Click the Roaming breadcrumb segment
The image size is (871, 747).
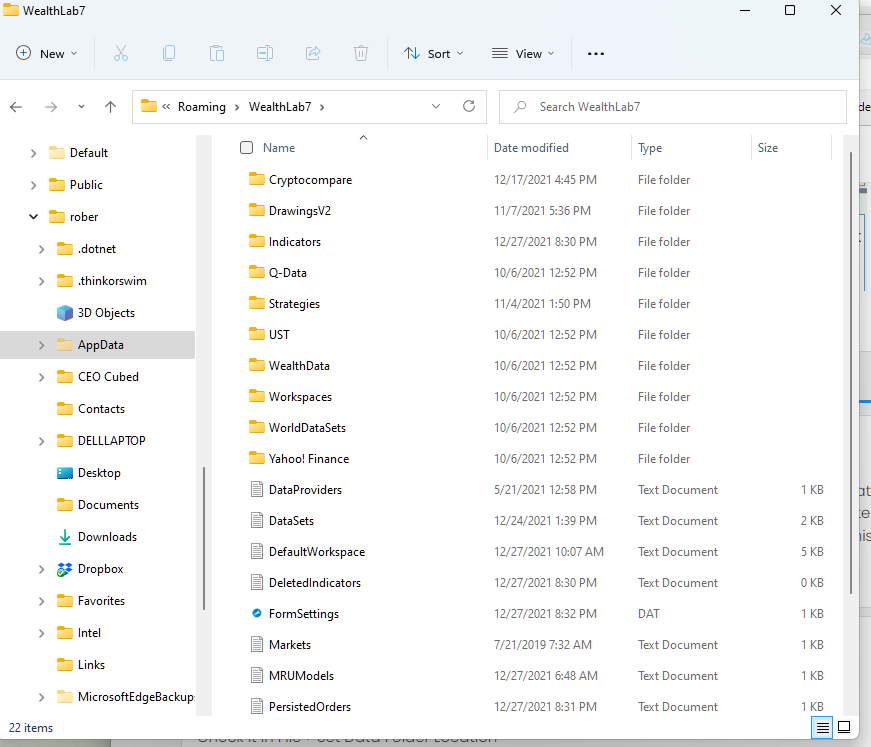pyautogui.click(x=202, y=107)
